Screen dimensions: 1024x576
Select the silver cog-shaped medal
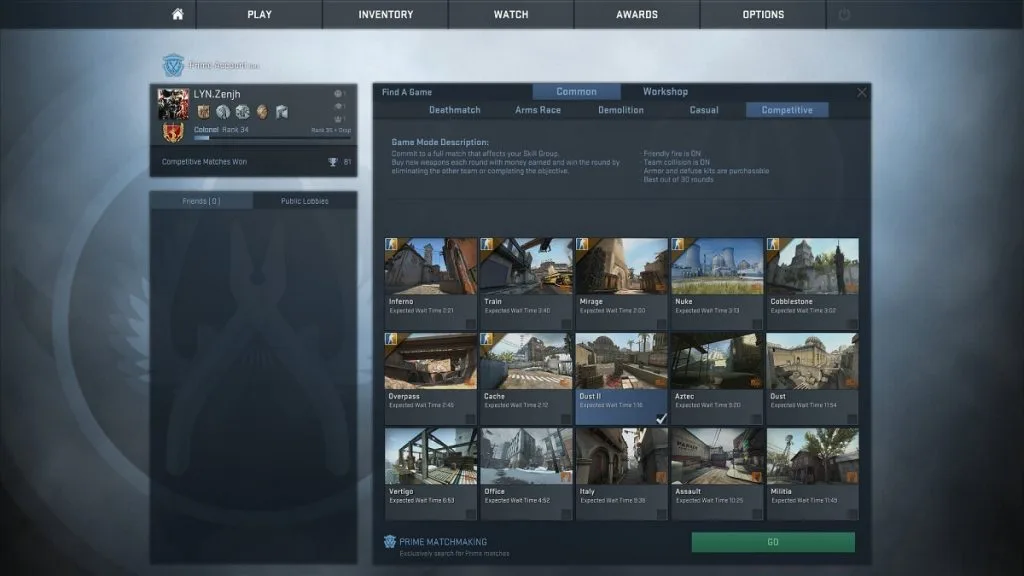tap(243, 112)
